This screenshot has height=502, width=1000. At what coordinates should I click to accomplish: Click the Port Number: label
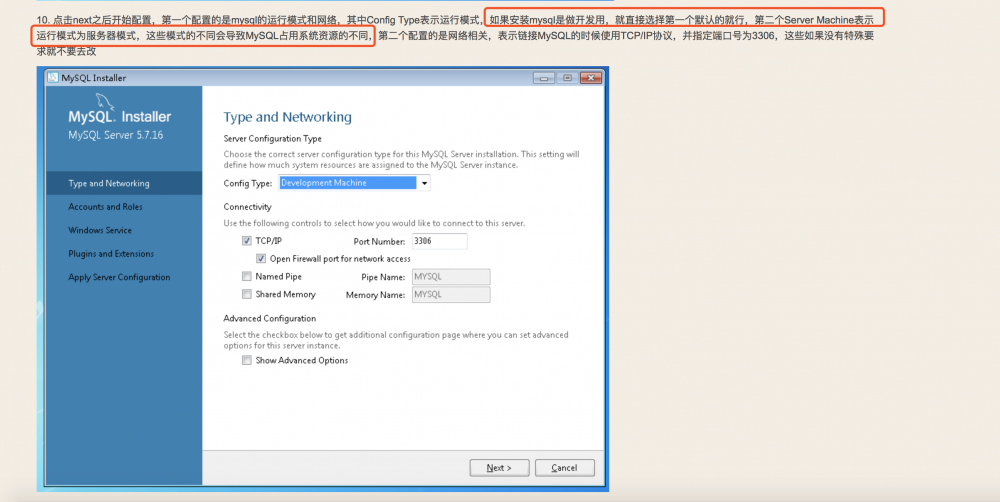pos(379,242)
